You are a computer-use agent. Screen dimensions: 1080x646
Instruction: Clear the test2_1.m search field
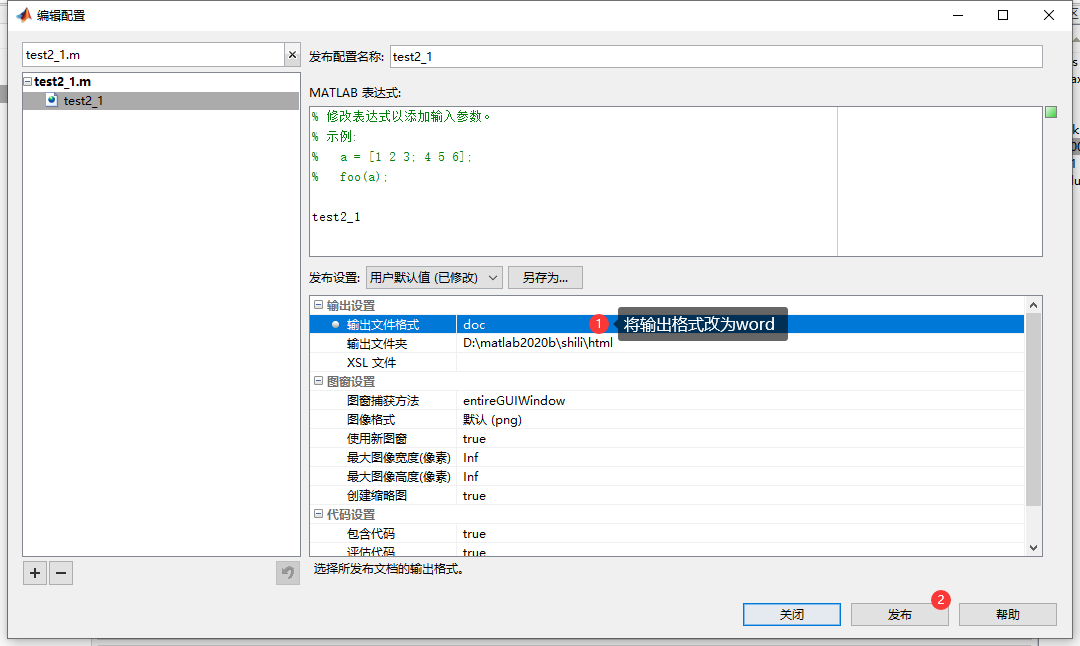pos(292,54)
